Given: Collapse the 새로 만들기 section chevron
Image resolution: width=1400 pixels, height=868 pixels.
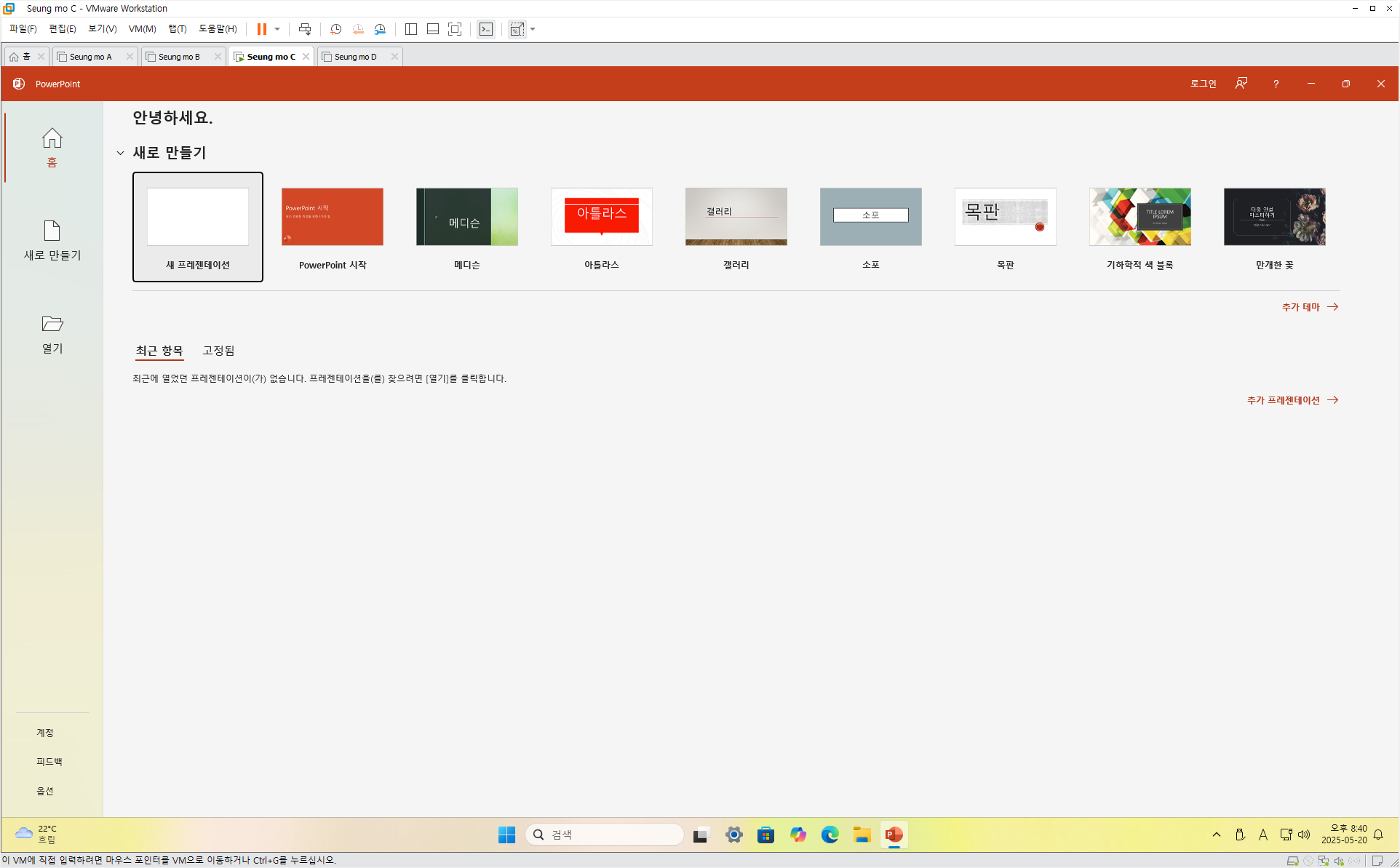Looking at the screenshot, I should coord(120,153).
